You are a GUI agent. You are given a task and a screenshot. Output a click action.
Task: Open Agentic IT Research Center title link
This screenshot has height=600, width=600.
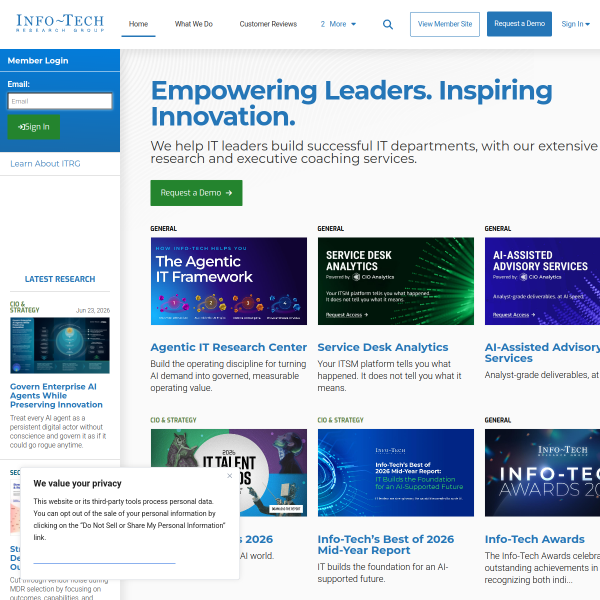(228, 347)
